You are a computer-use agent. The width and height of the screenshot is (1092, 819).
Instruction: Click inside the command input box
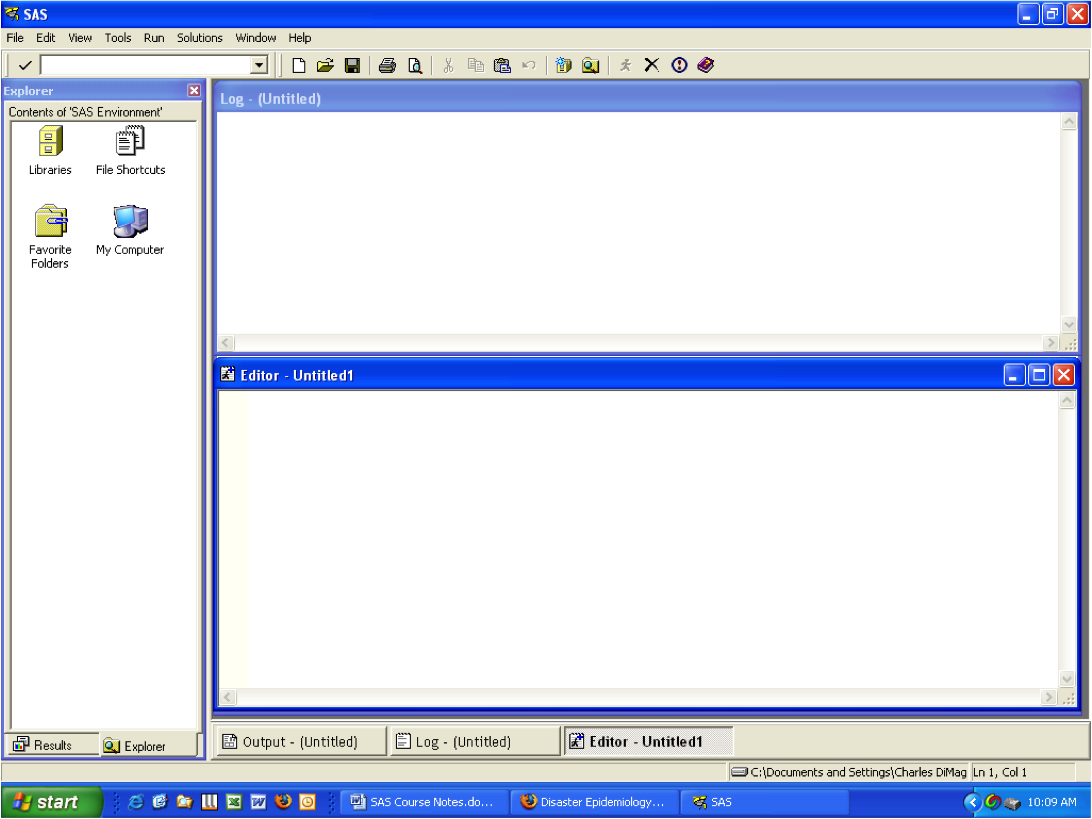146,65
